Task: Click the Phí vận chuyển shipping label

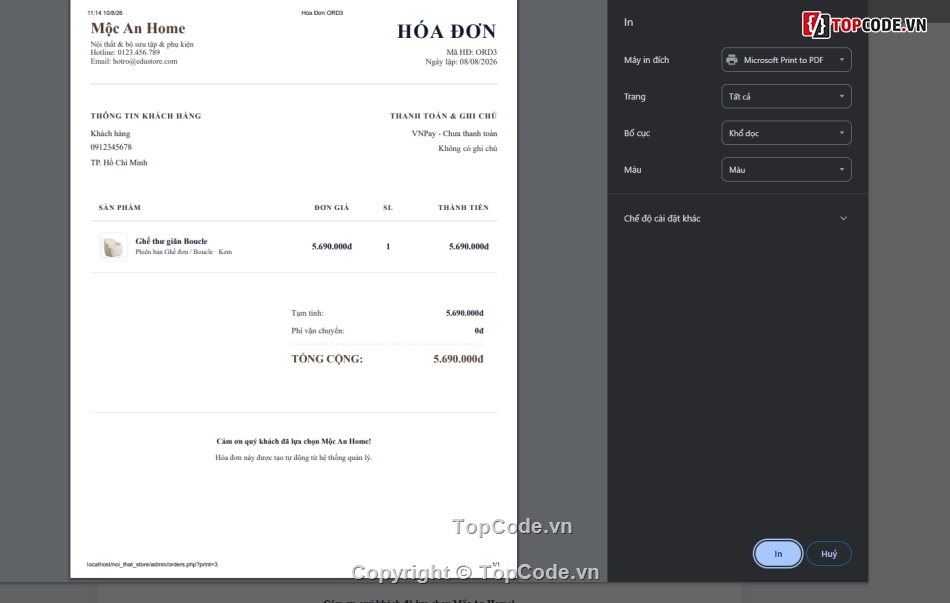Action: (x=317, y=331)
